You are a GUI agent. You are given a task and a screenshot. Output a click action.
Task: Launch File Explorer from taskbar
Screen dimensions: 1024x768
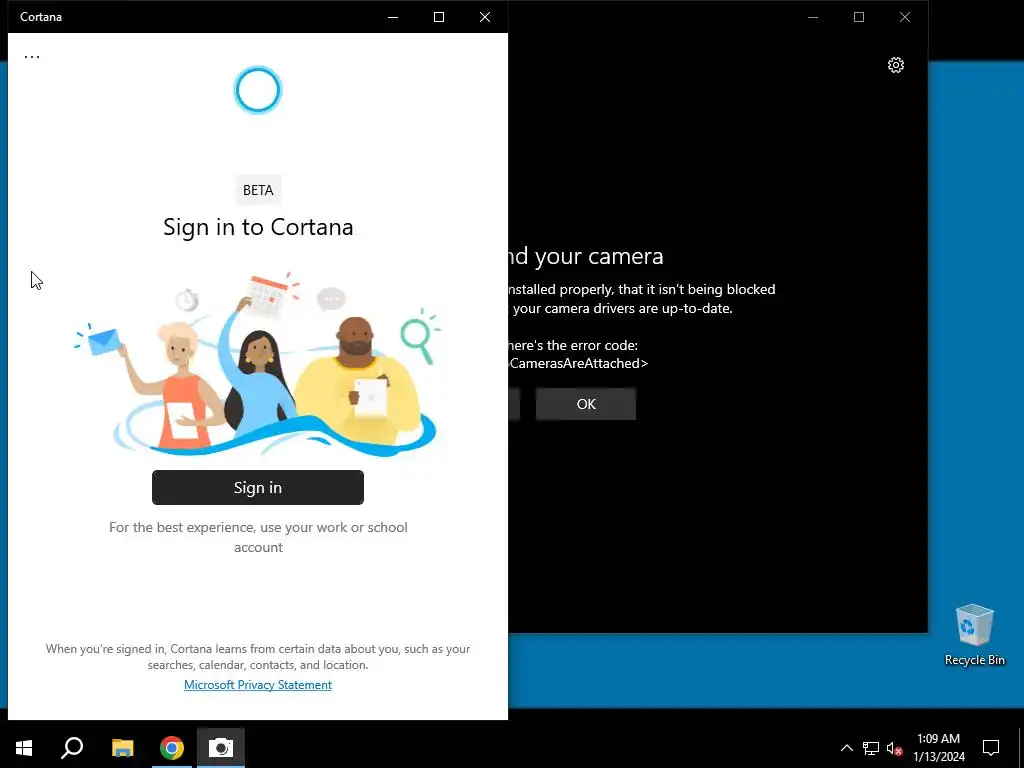point(122,747)
